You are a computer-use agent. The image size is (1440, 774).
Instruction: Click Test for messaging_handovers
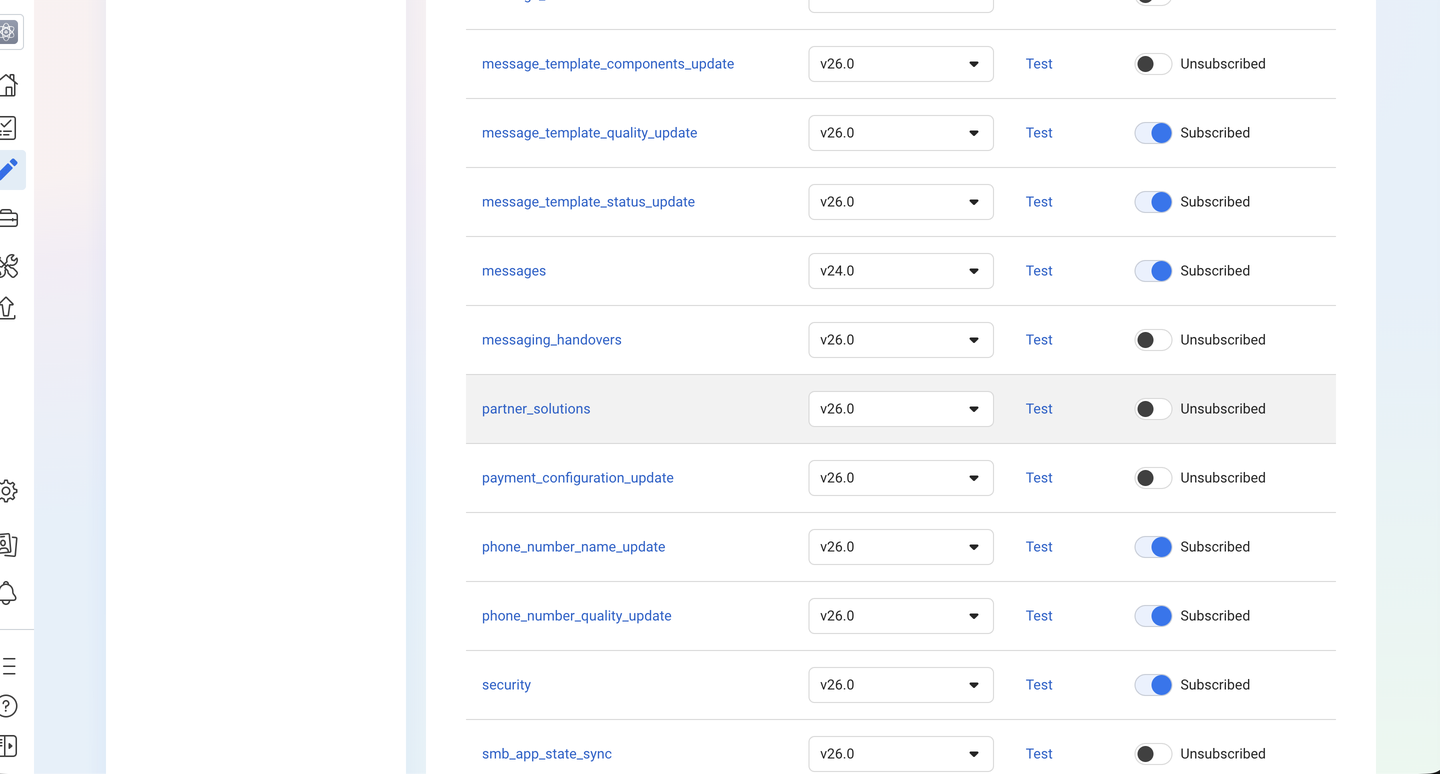pos(1039,340)
